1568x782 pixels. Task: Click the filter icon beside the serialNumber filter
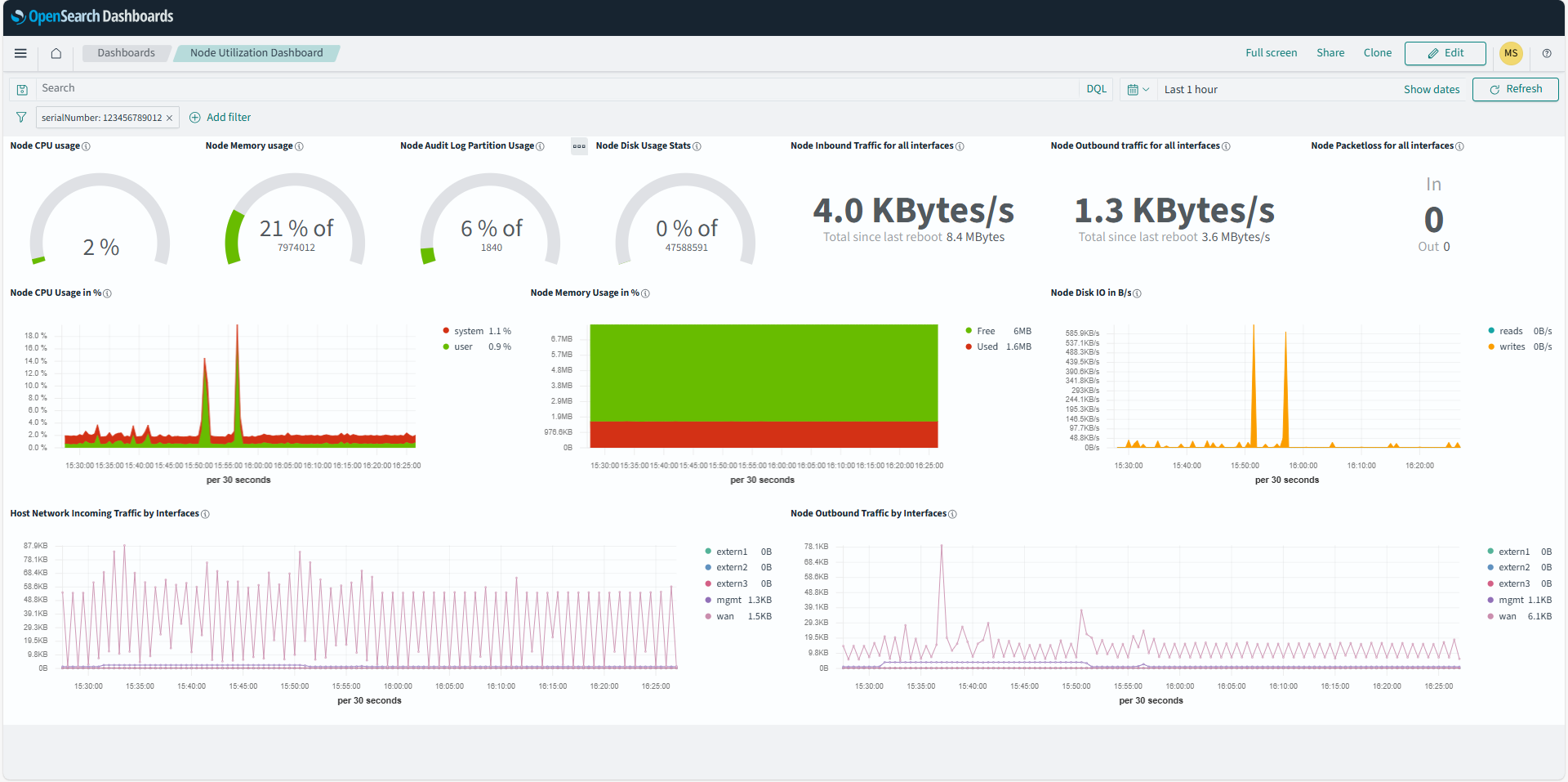[x=21, y=117]
